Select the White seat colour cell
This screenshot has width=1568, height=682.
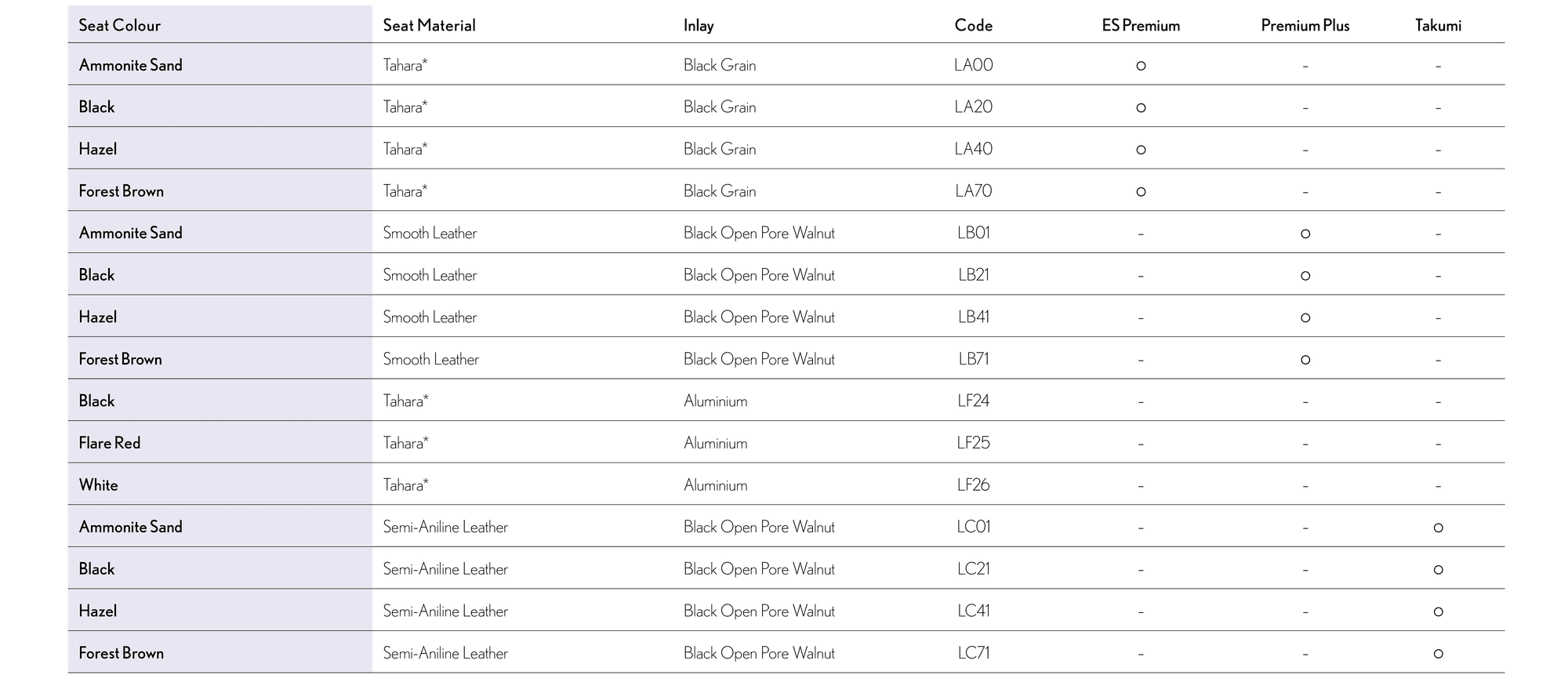pyautogui.click(x=98, y=485)
